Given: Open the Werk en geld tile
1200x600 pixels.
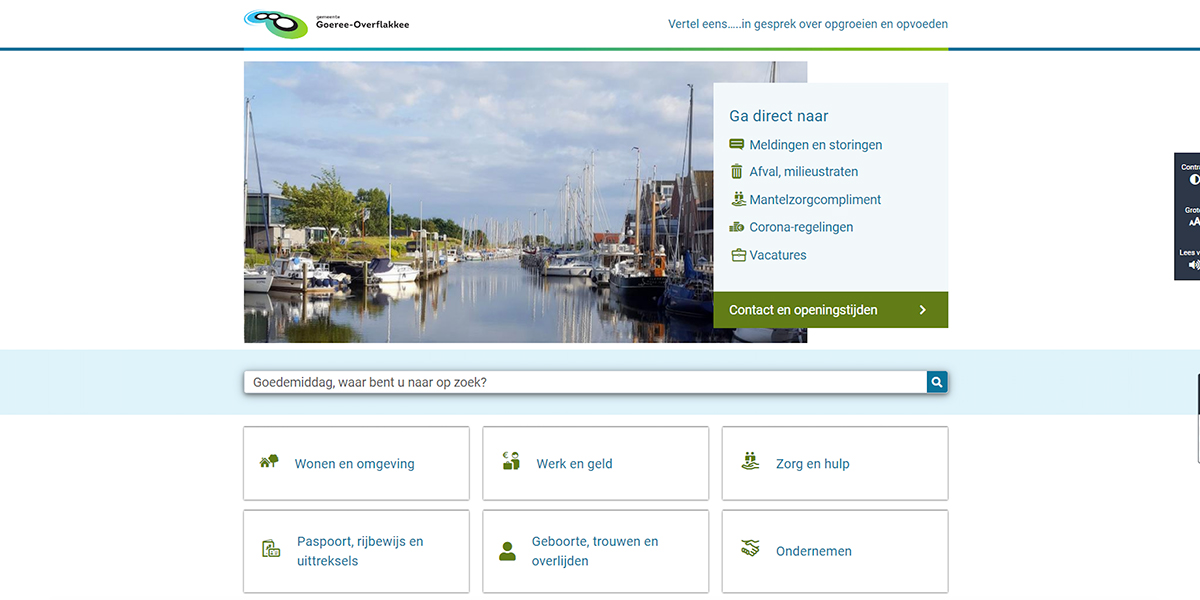Looking at the screenshot, I should (595, 463).
